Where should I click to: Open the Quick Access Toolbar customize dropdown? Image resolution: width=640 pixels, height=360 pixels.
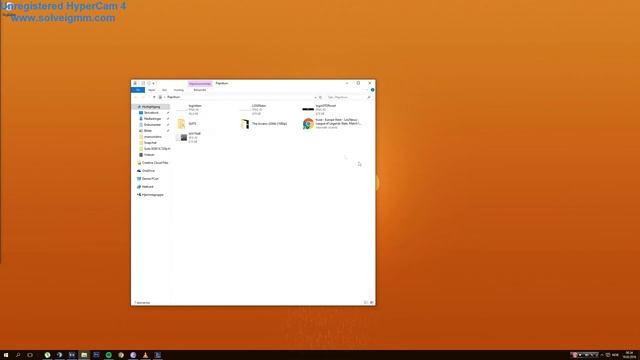(x=154, y=83)
